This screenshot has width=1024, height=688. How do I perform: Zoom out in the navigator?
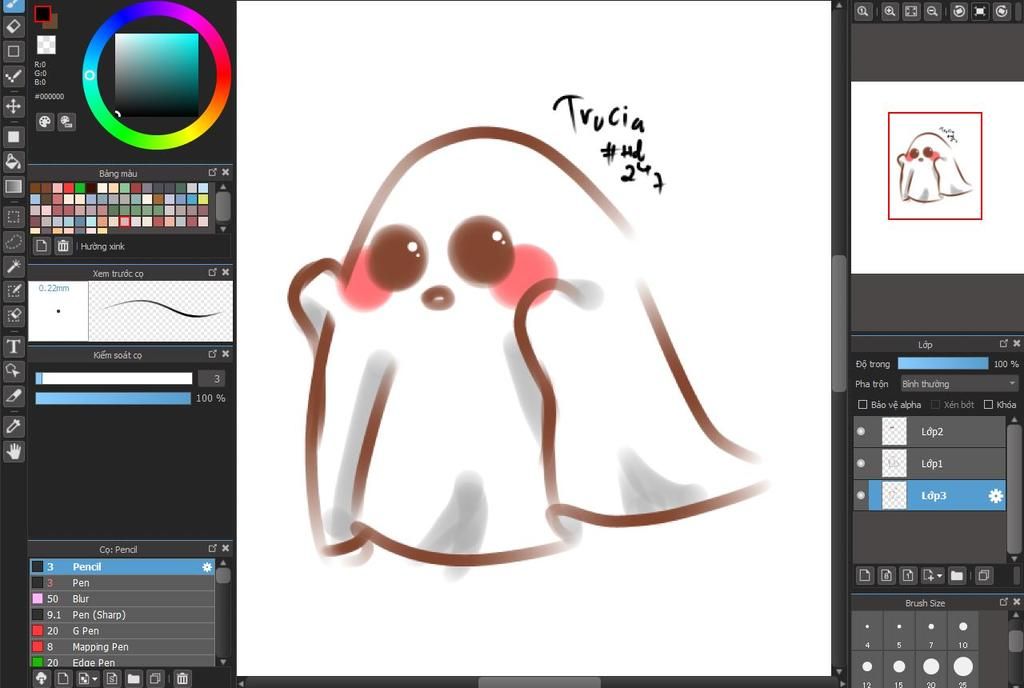[x=933, y=11]
